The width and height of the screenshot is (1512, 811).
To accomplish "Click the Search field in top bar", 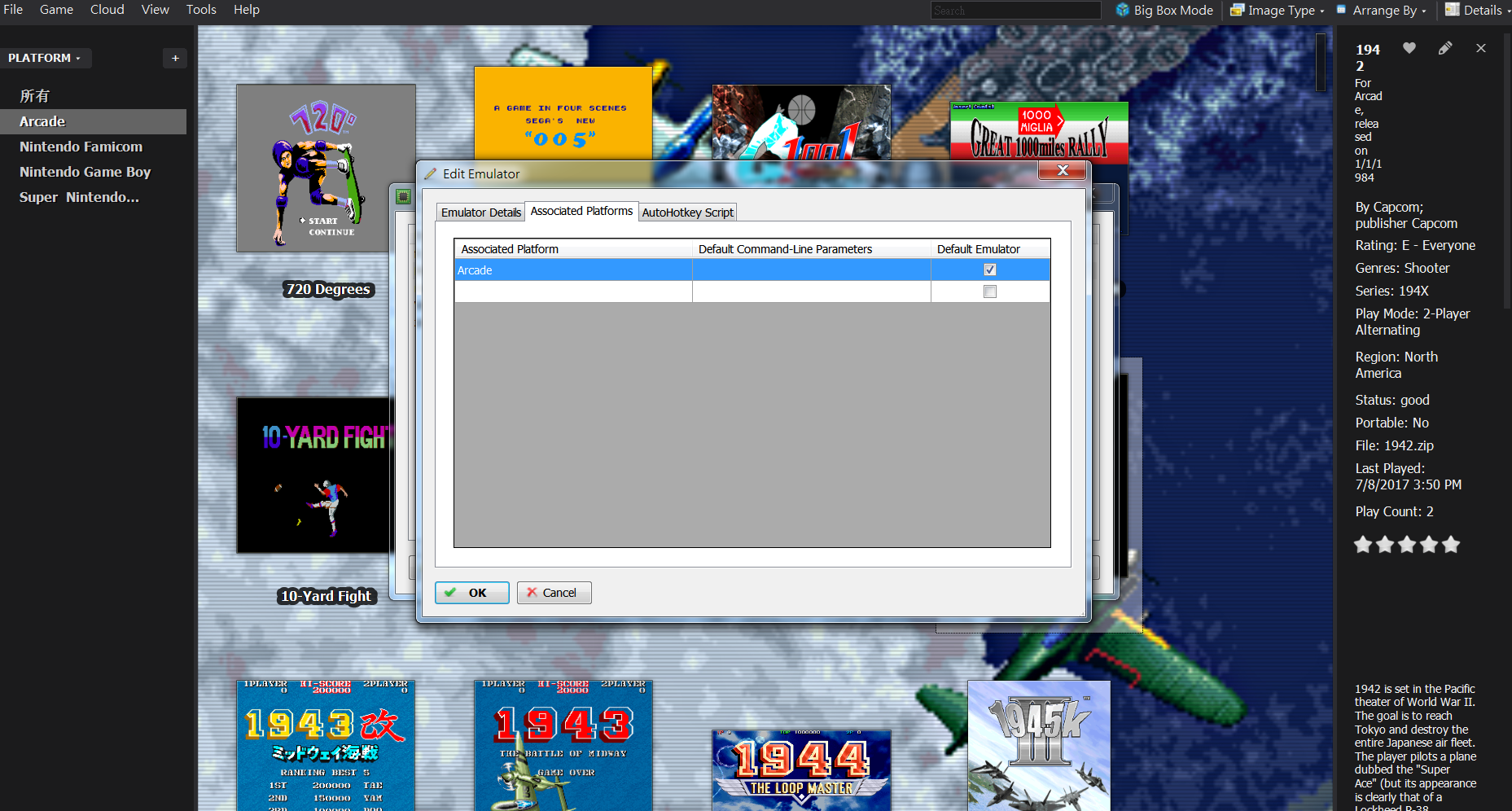I will click(1015, 11).
